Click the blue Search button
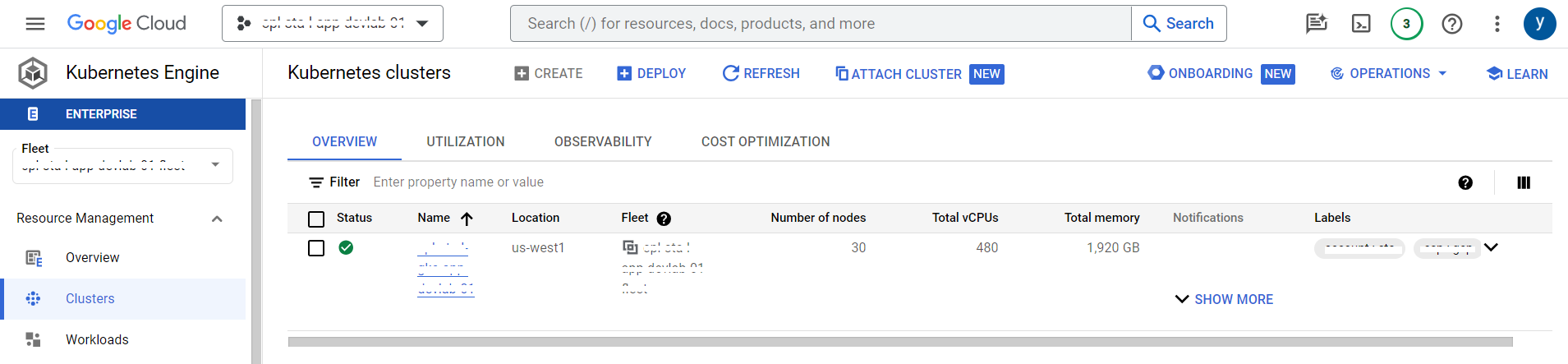1568x364 pixels. point(1179,24)
